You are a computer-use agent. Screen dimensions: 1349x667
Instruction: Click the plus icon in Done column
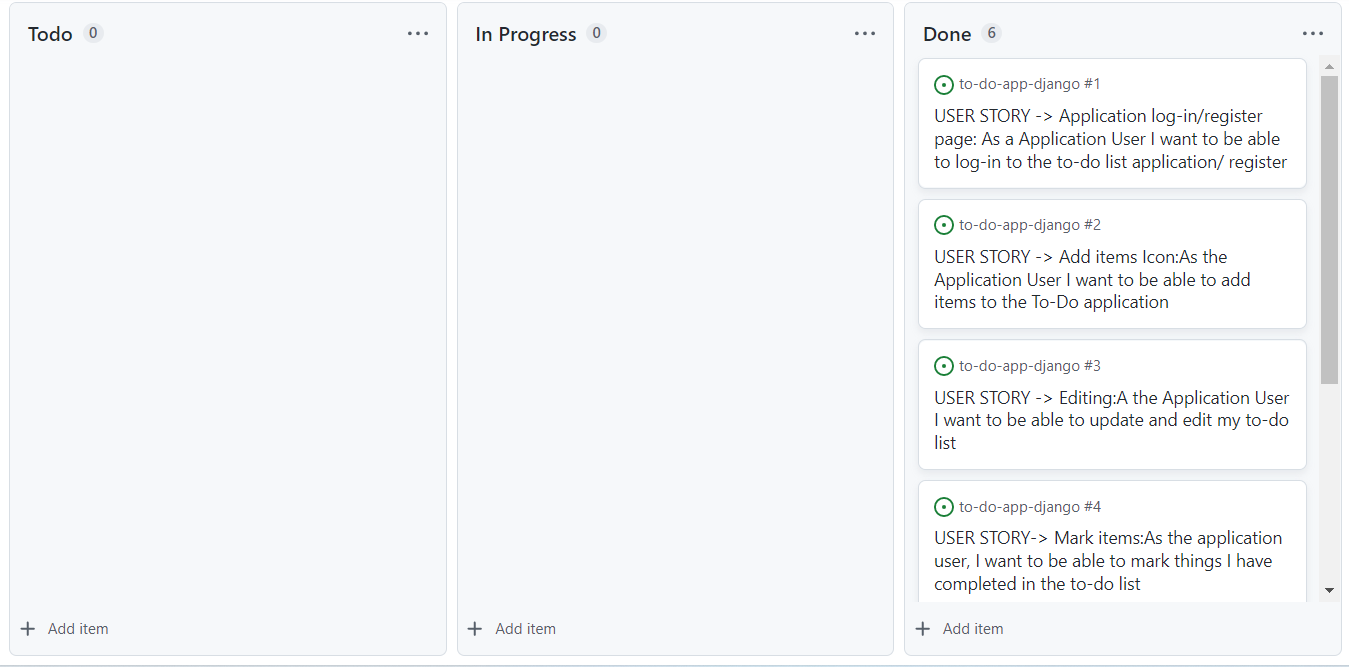(923, 629)
